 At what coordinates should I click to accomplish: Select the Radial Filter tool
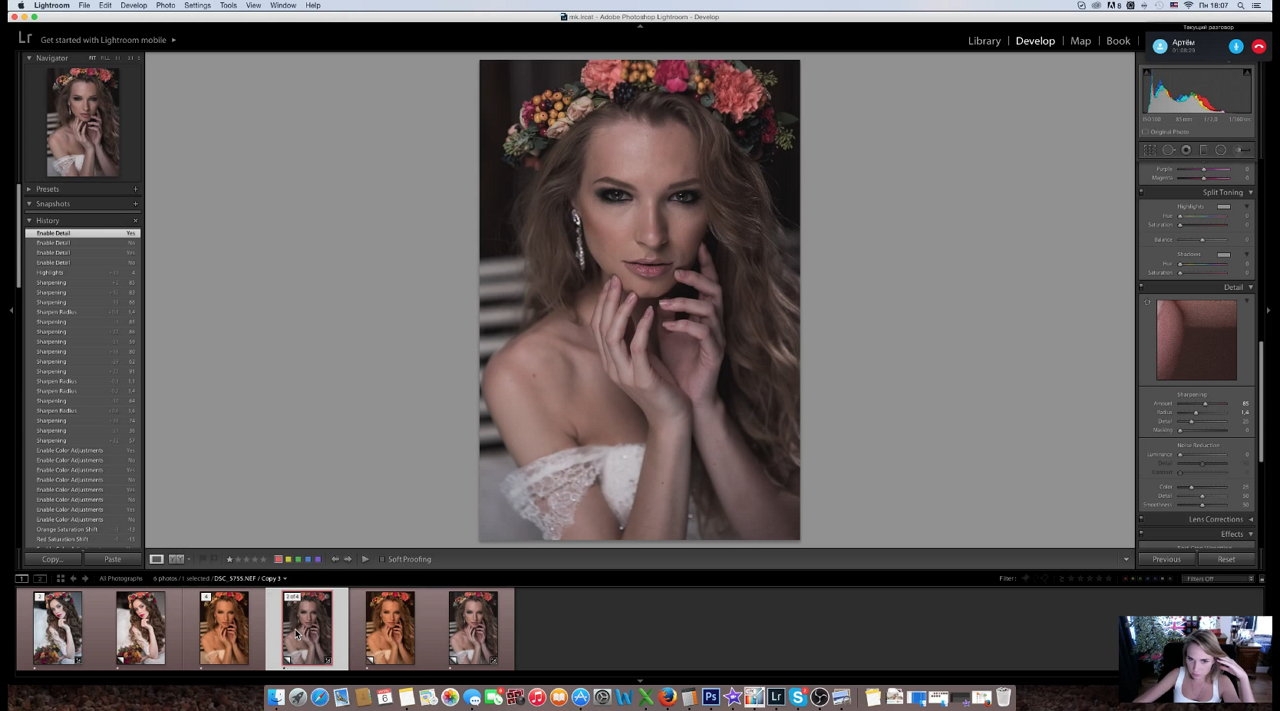[1221, 150]
